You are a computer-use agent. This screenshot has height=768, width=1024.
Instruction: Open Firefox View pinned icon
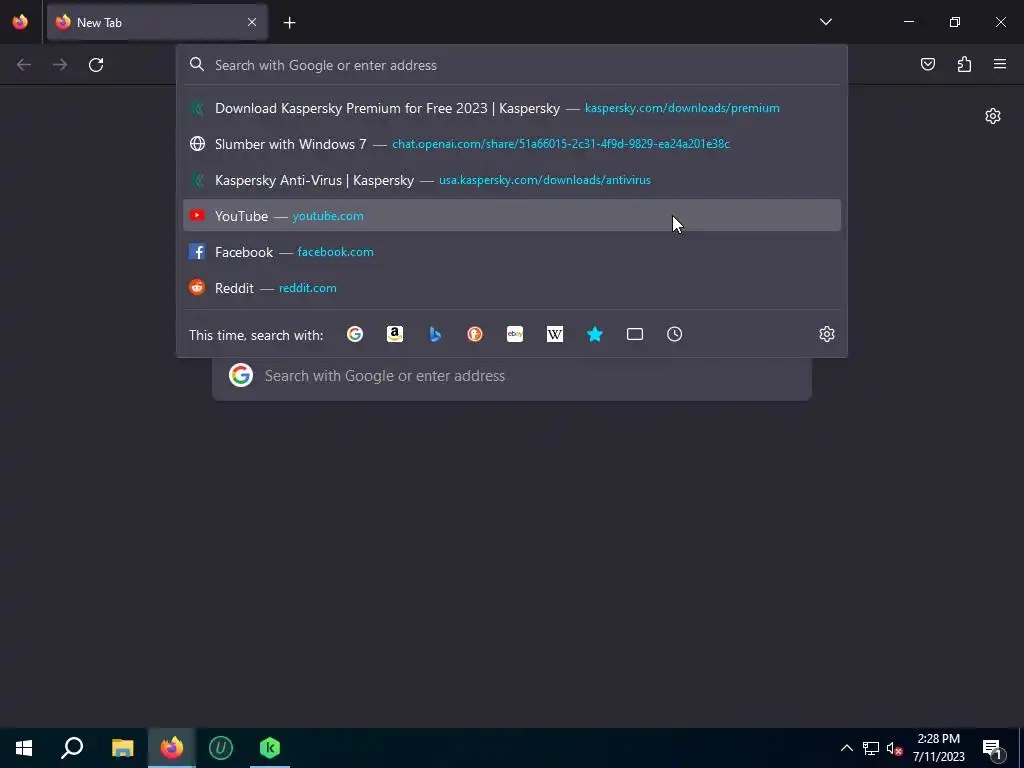pos(20,22)
